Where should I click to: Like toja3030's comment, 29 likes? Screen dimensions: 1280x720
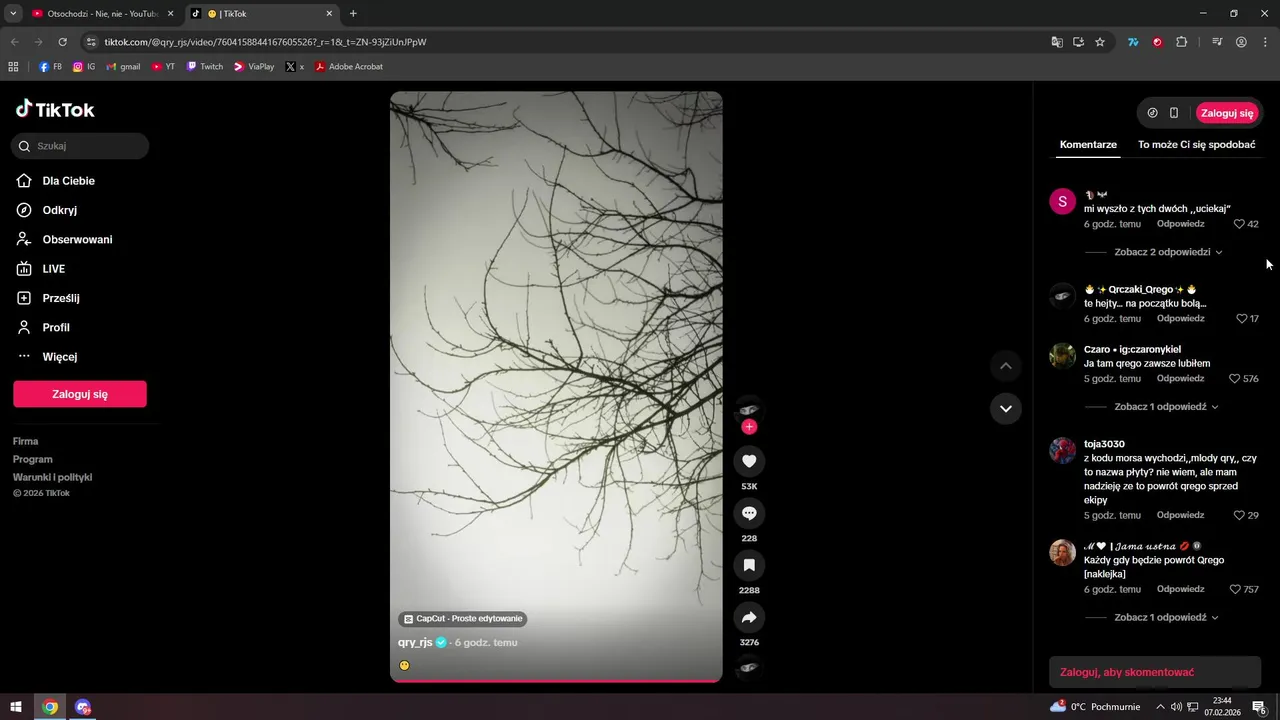pyautogui.click(x=1239, y=515)
